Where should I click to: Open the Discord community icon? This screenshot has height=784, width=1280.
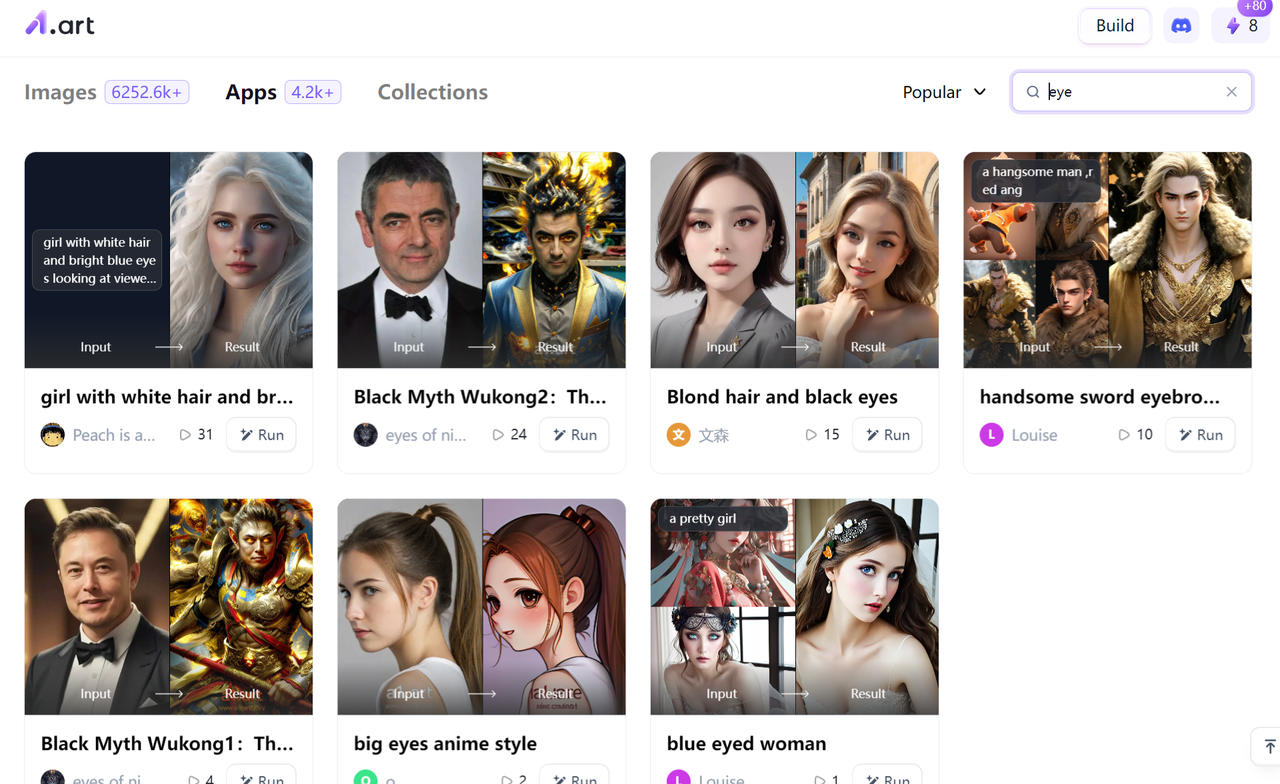1181,26
